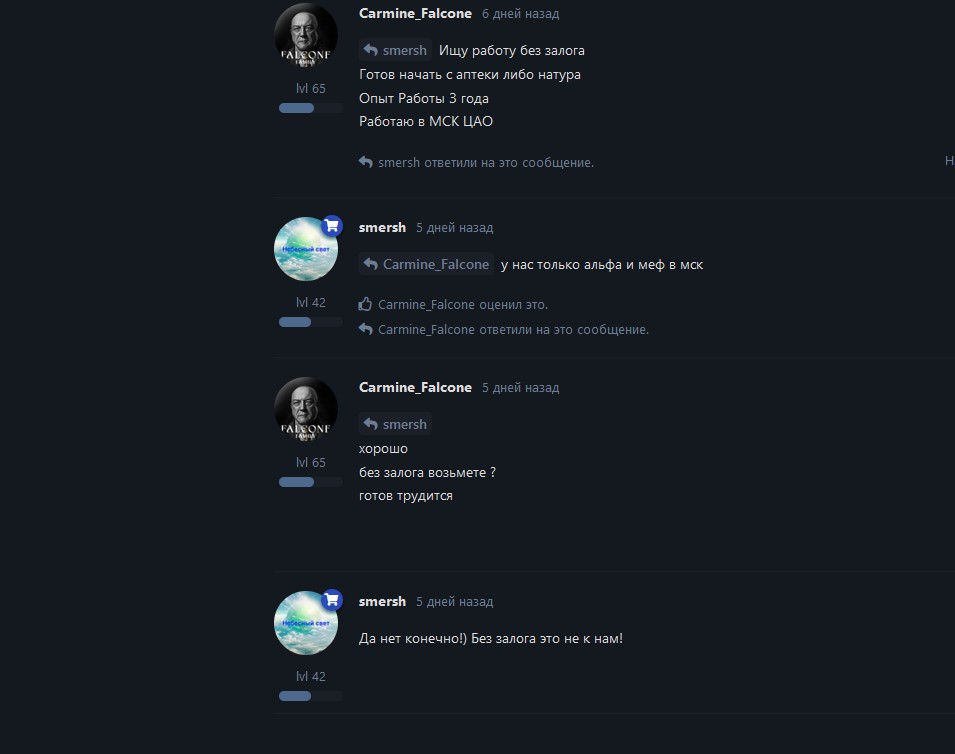955x754 pixels.
Task: Open Carmine_Falcone username link dated 6 дней назад
Action: (415, 13)
